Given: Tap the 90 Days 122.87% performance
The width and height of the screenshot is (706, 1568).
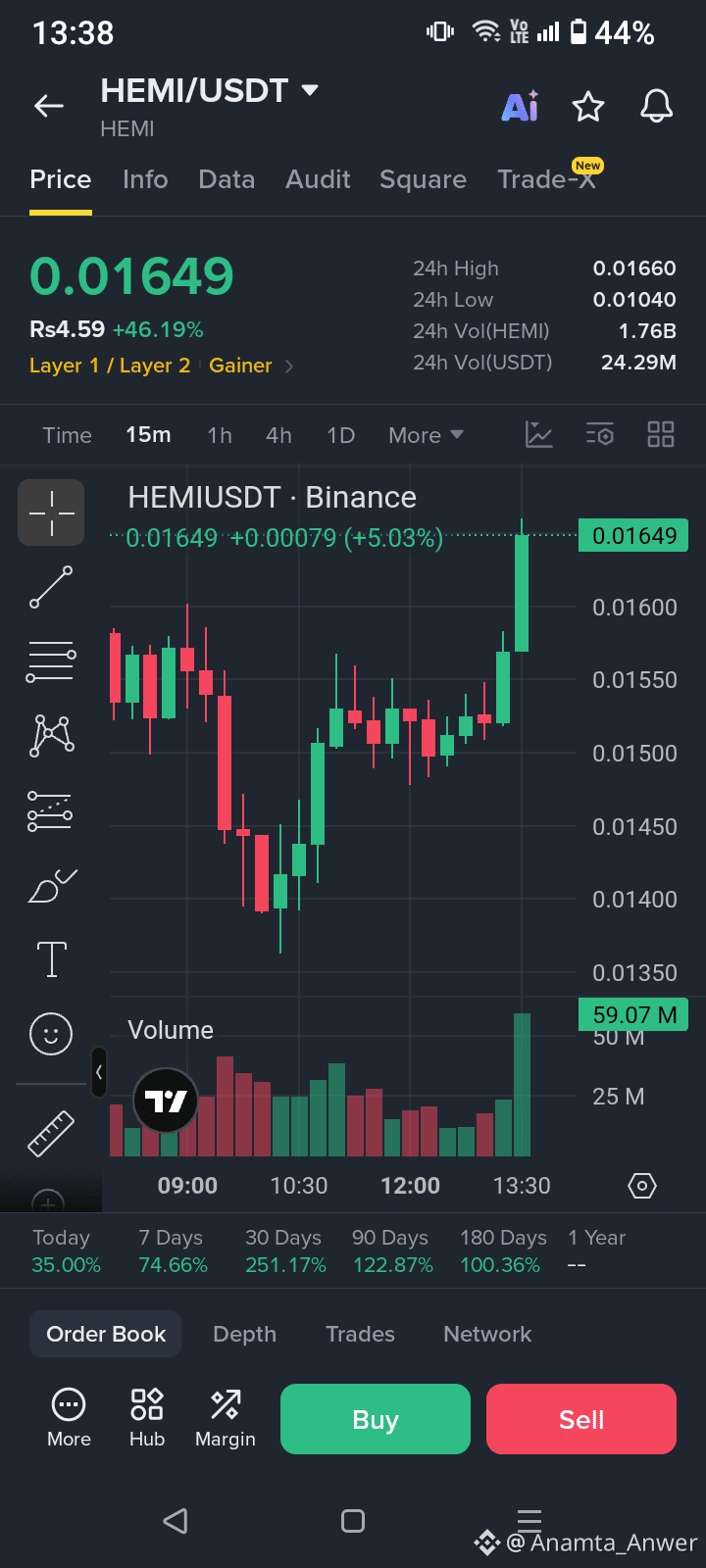Looking at the screenshot, I should (x=392, y=1251).
